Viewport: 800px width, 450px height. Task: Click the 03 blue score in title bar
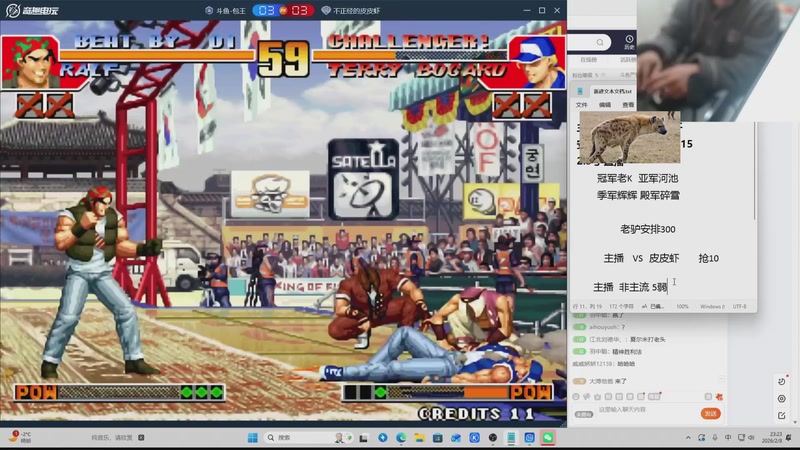click(266, 10)
